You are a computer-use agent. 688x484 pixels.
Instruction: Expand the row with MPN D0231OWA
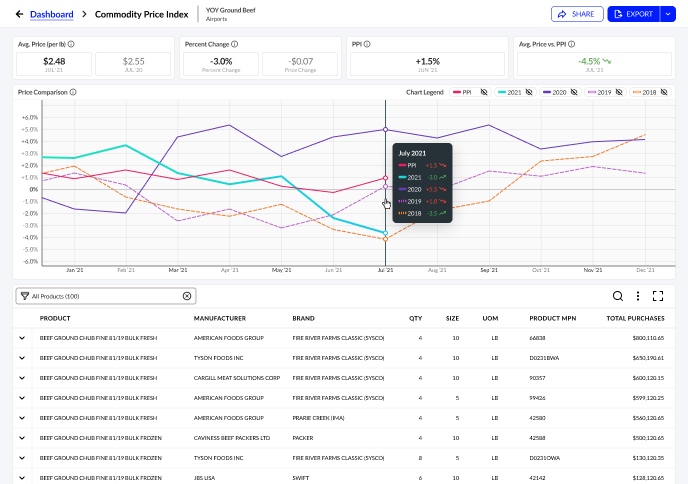click(22, 458)
